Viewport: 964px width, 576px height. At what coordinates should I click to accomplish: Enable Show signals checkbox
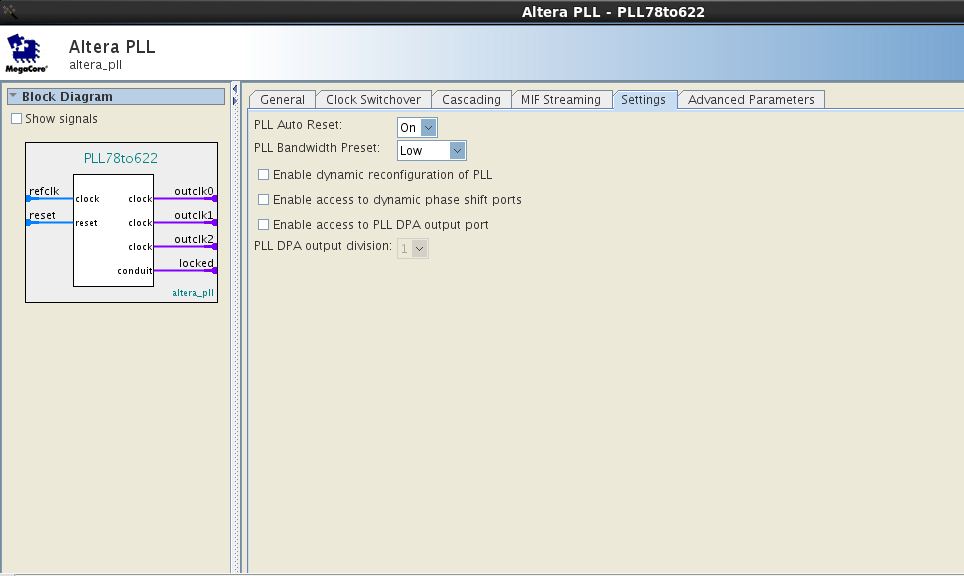[17, 119]
